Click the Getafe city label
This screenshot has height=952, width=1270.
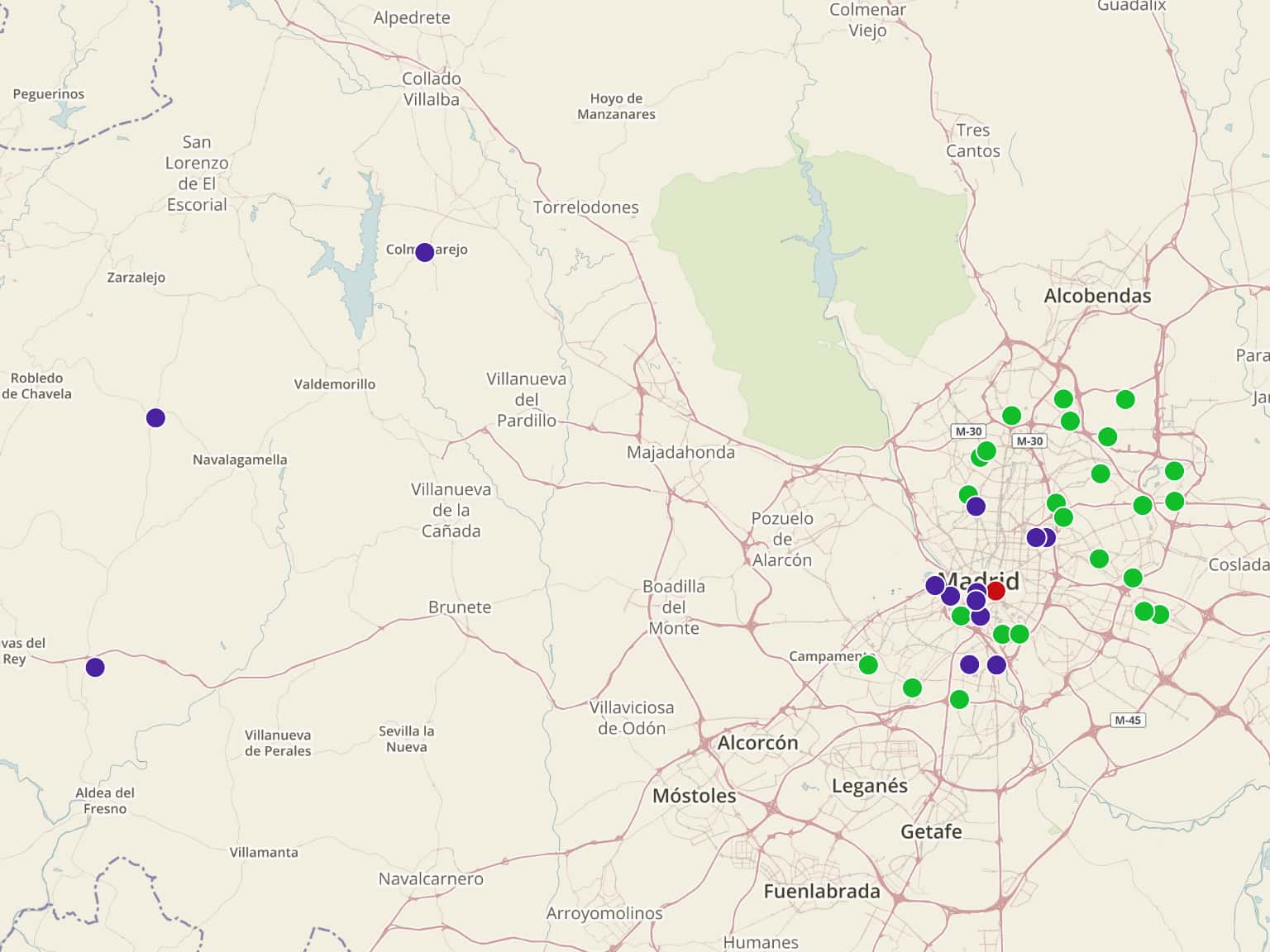point(931,831)
